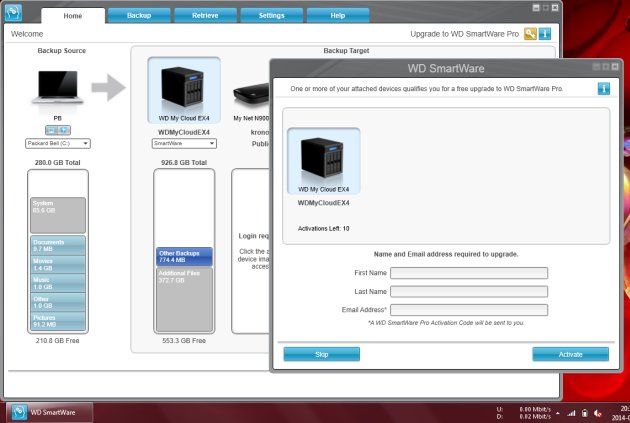Screen dimensions: 630x423
Task: Expand the SmartWare share dropdown
Action: [x=184, y=143]
